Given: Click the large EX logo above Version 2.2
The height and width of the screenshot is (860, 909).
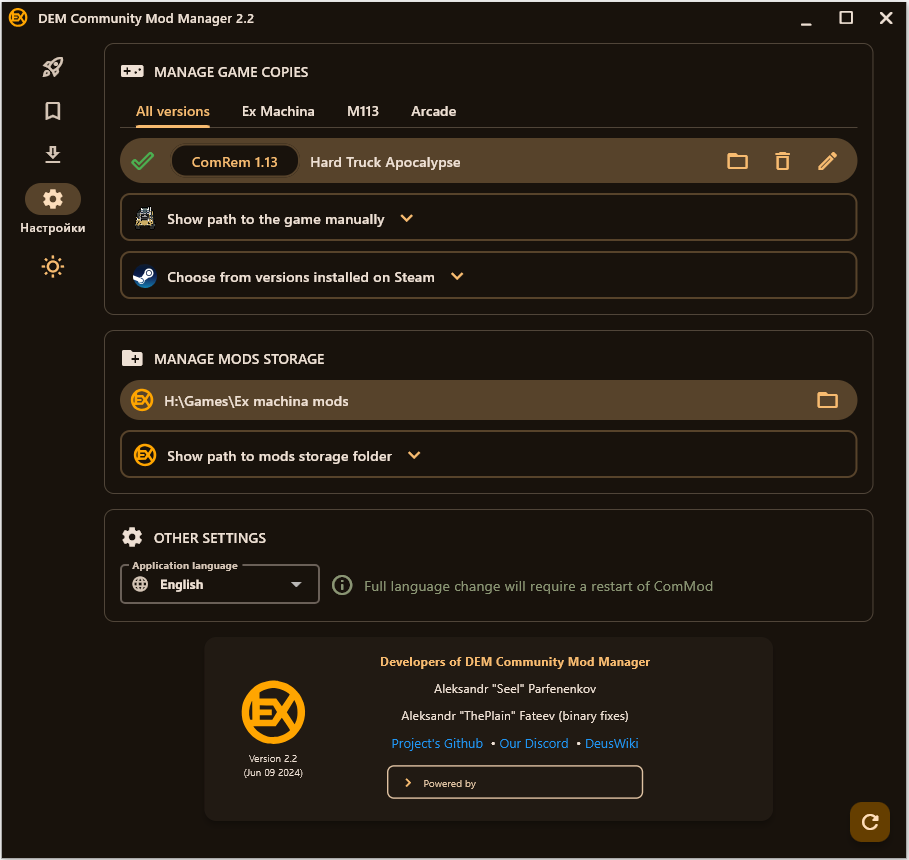Looking at the screenshot, I should pyautogui.click(x=273, y=712).
